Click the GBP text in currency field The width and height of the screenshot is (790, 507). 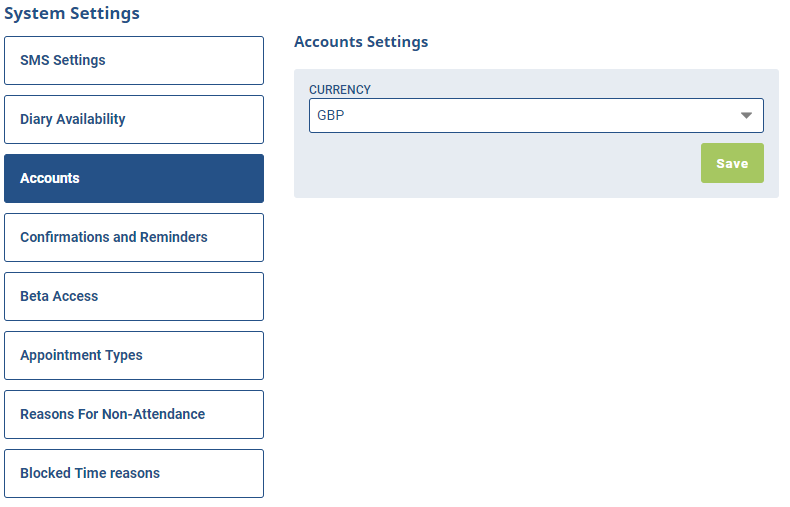pyautogui.click(x=331, y=115)
